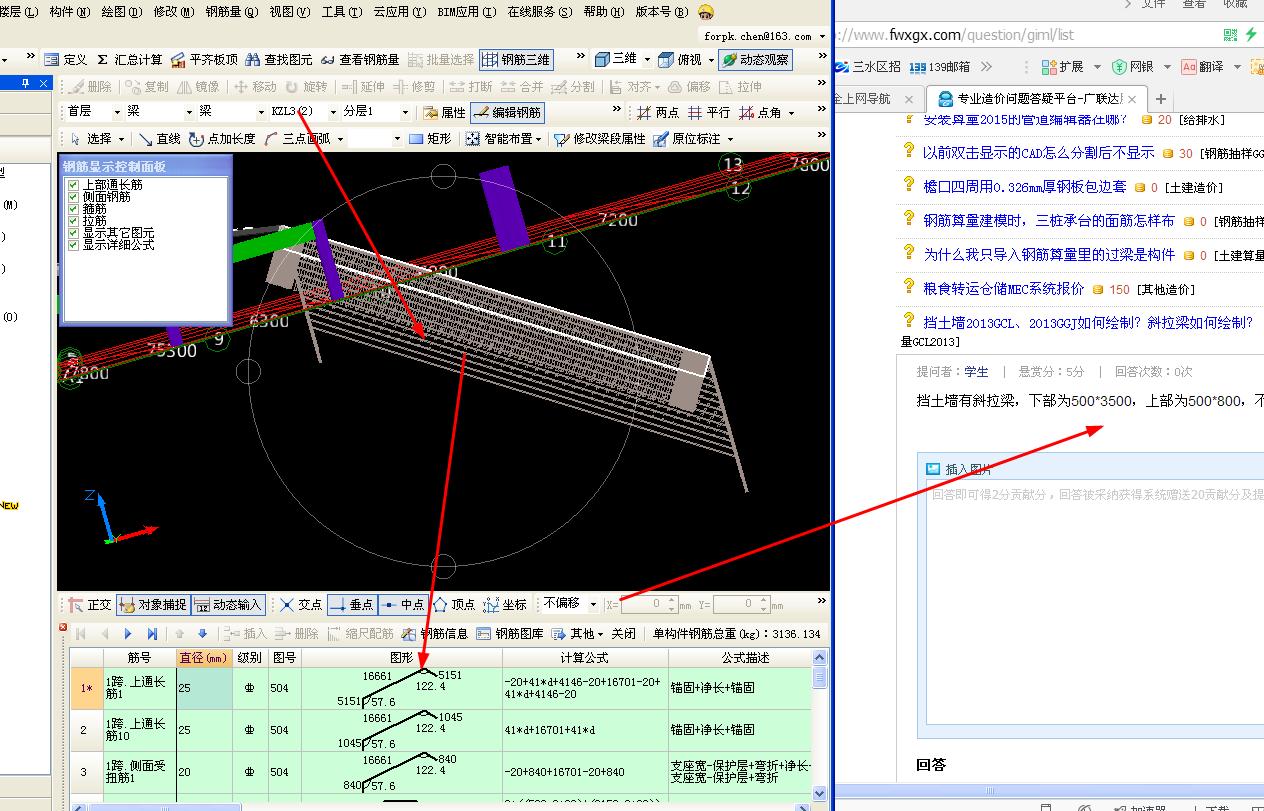Open the 云应用(Y) menu
Viewport: 1264px width, 811px height.
(x=400, y=11)
